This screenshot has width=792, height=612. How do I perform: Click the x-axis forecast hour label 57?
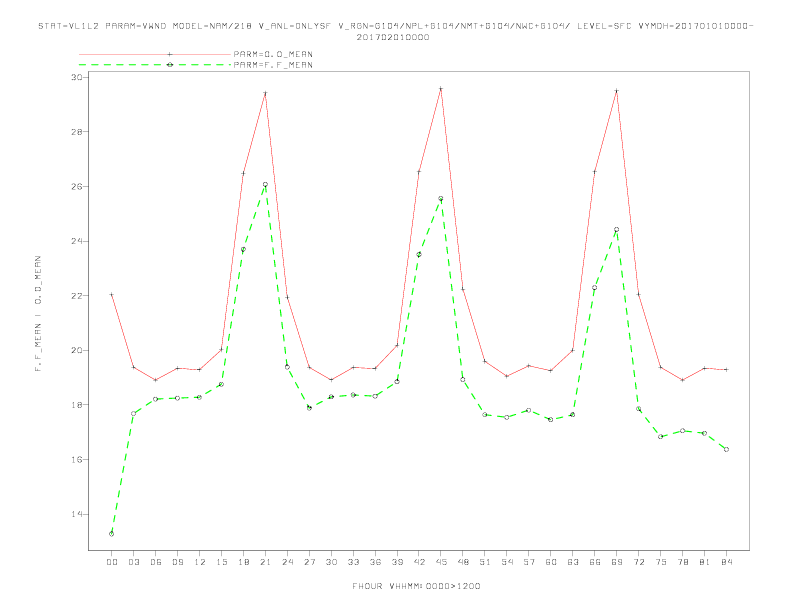529,562
